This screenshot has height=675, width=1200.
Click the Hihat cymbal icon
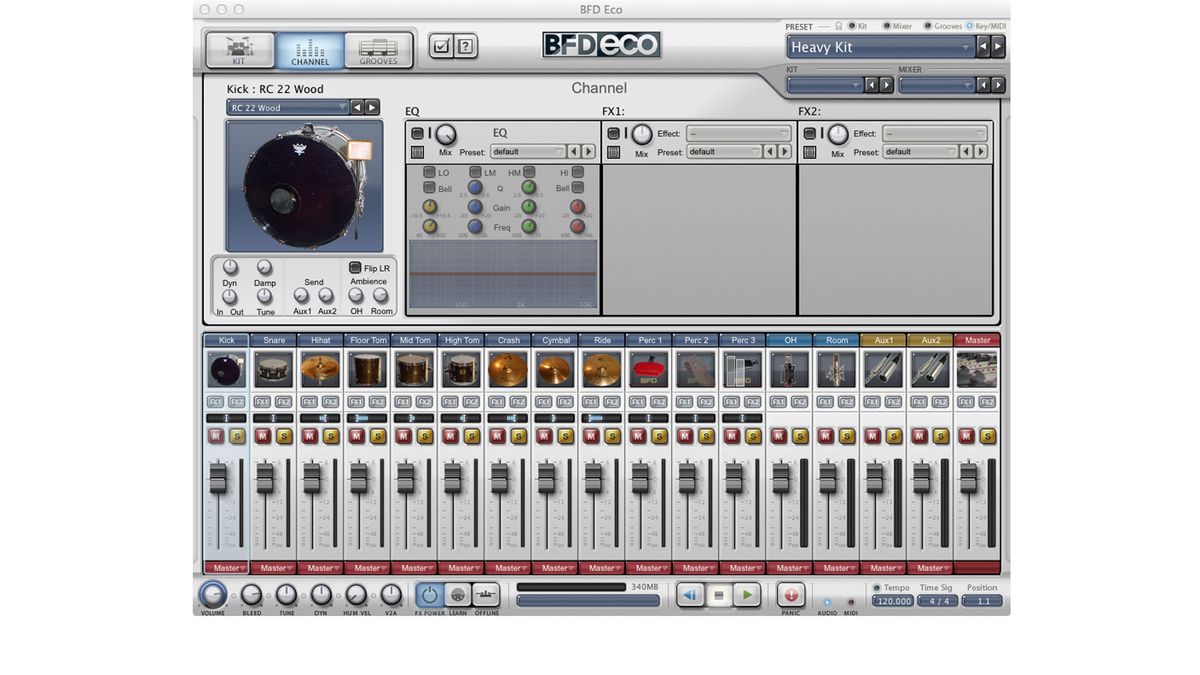coord(321,370)
